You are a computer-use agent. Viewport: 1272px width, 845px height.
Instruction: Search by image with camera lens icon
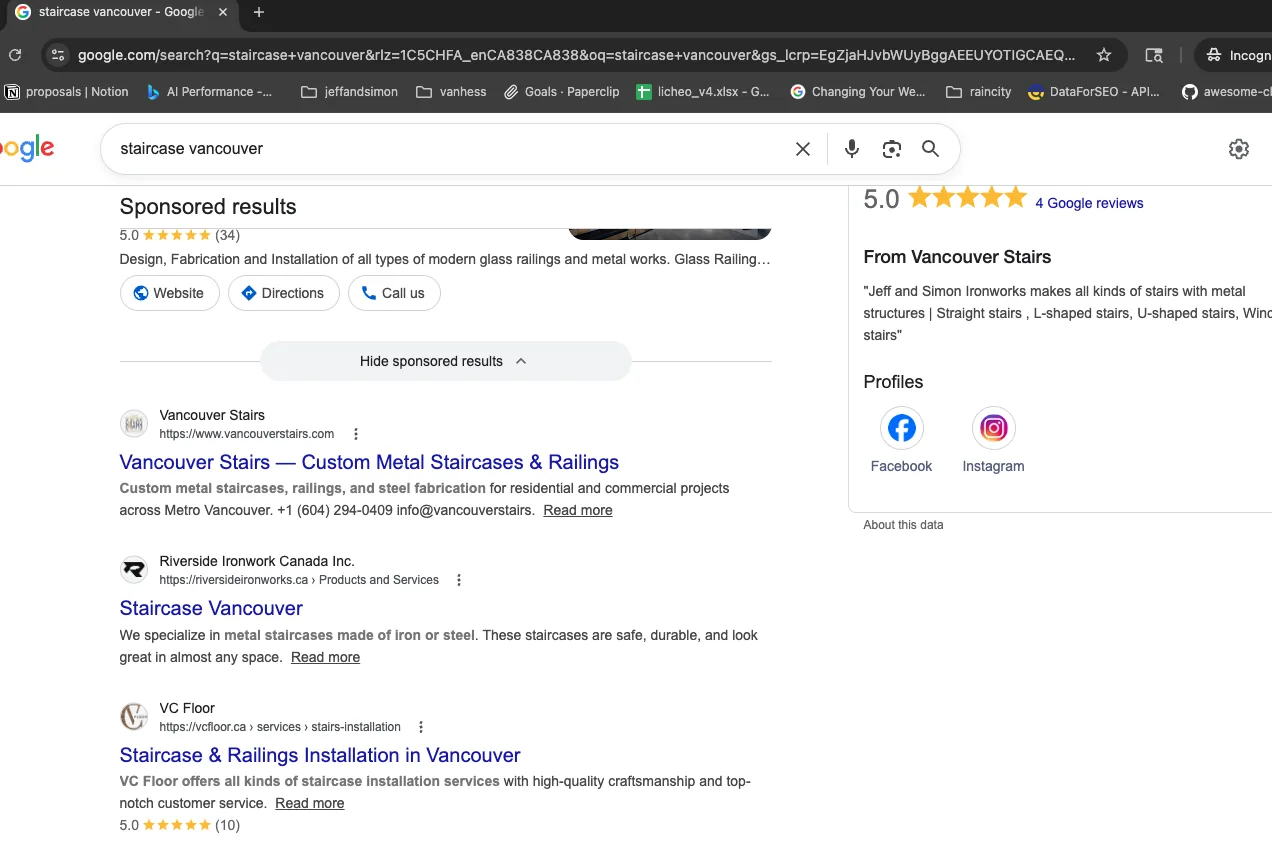click(891, 149)
